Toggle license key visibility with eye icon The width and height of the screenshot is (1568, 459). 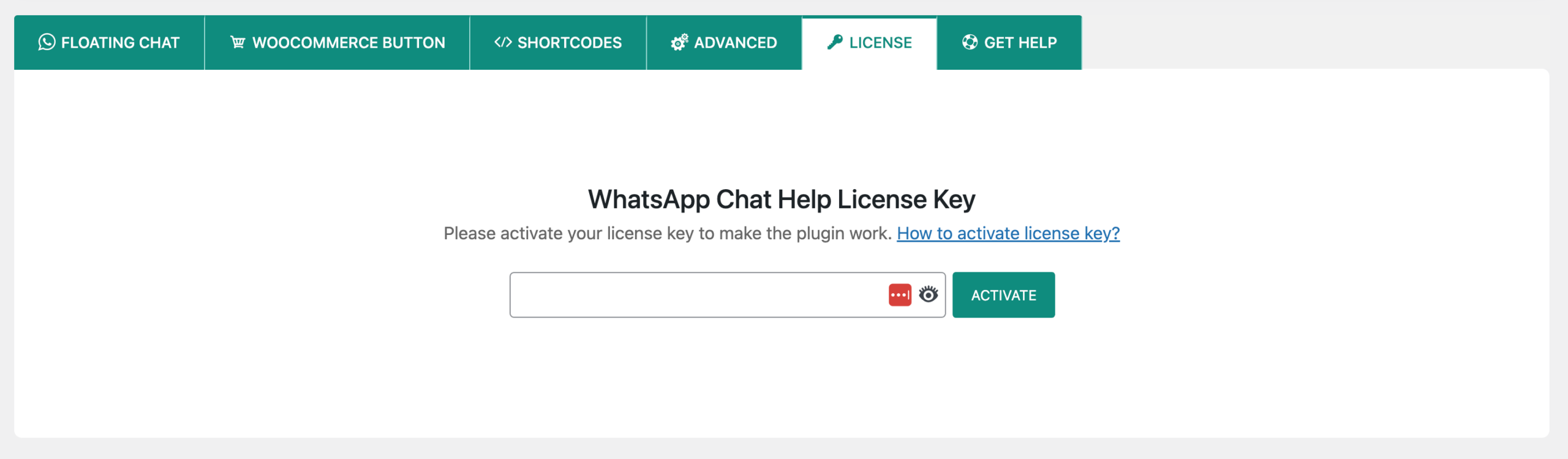click(929, 294)
